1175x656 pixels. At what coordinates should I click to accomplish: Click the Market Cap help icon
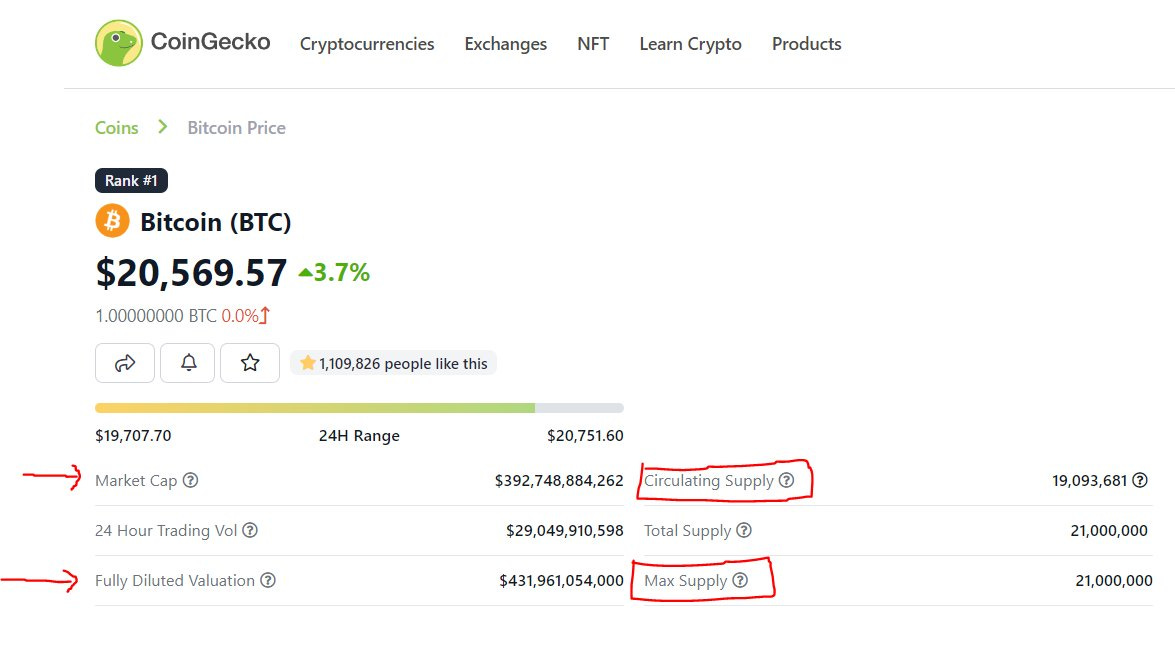point(190,480)
